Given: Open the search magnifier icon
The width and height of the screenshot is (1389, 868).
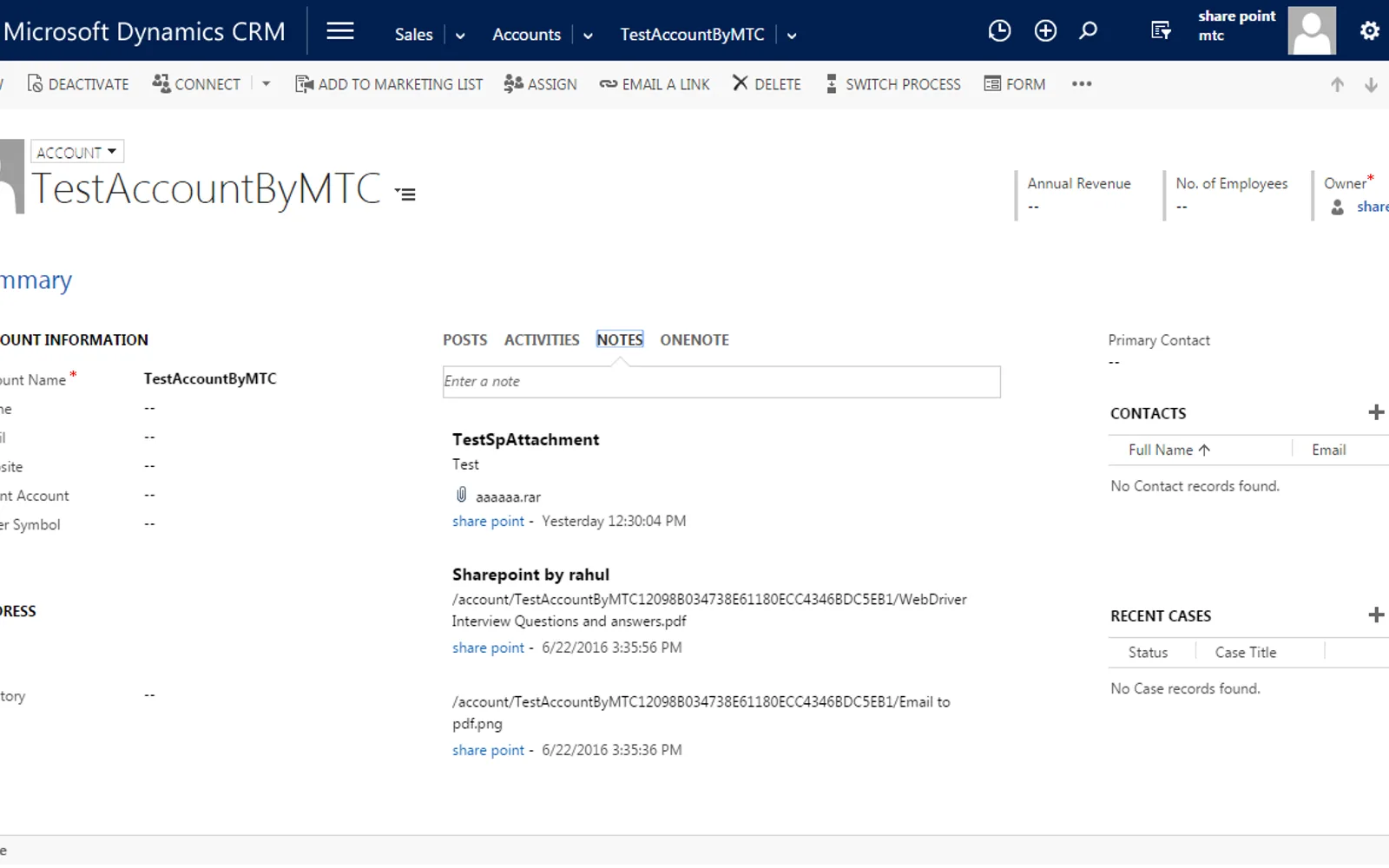Looking at the screenshot, I should click(1088, 31).
